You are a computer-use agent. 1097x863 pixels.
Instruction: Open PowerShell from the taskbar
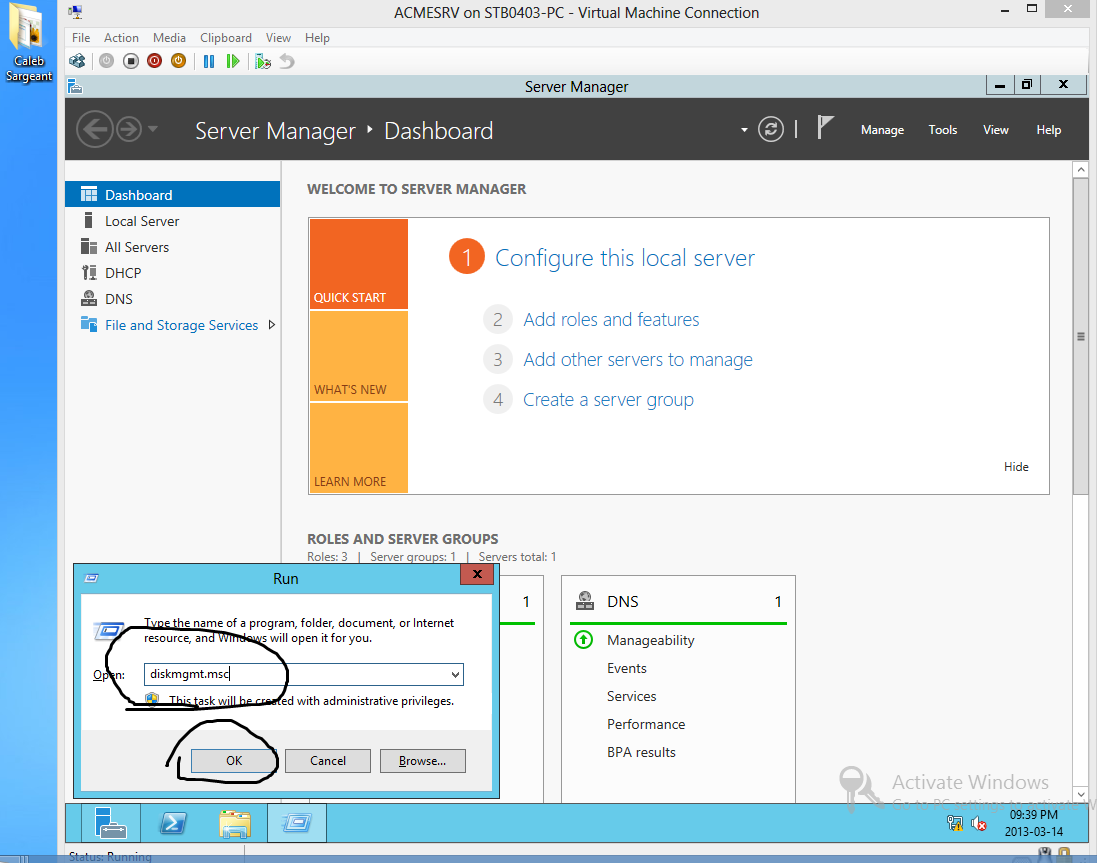[173, 822]
